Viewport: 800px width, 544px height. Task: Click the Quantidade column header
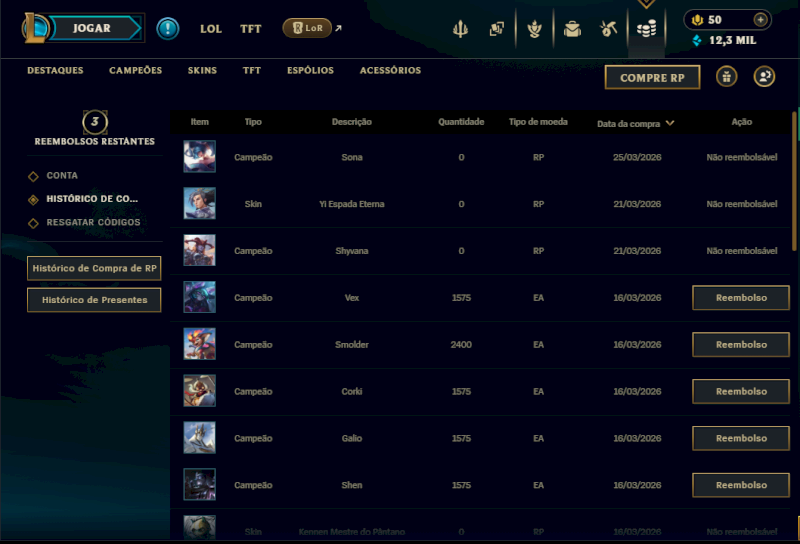pos(461,121)
